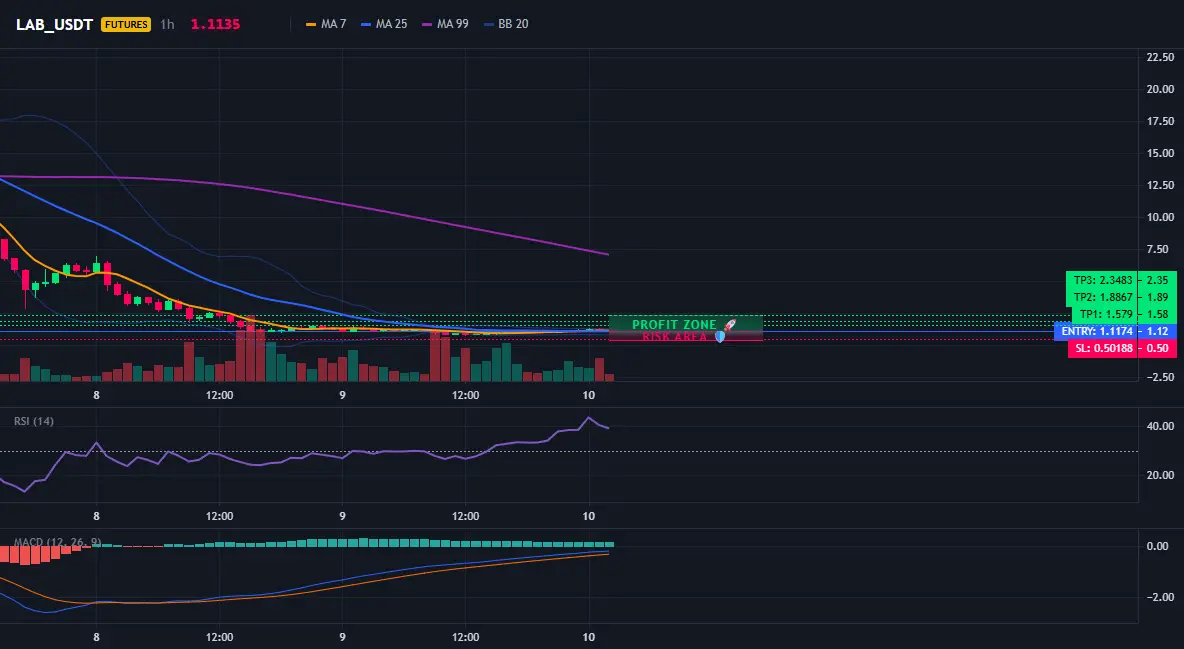Toggle the MA 99 legend entry
The height and width of the screenshot is (649, 1184).
[x=445, y=24]
